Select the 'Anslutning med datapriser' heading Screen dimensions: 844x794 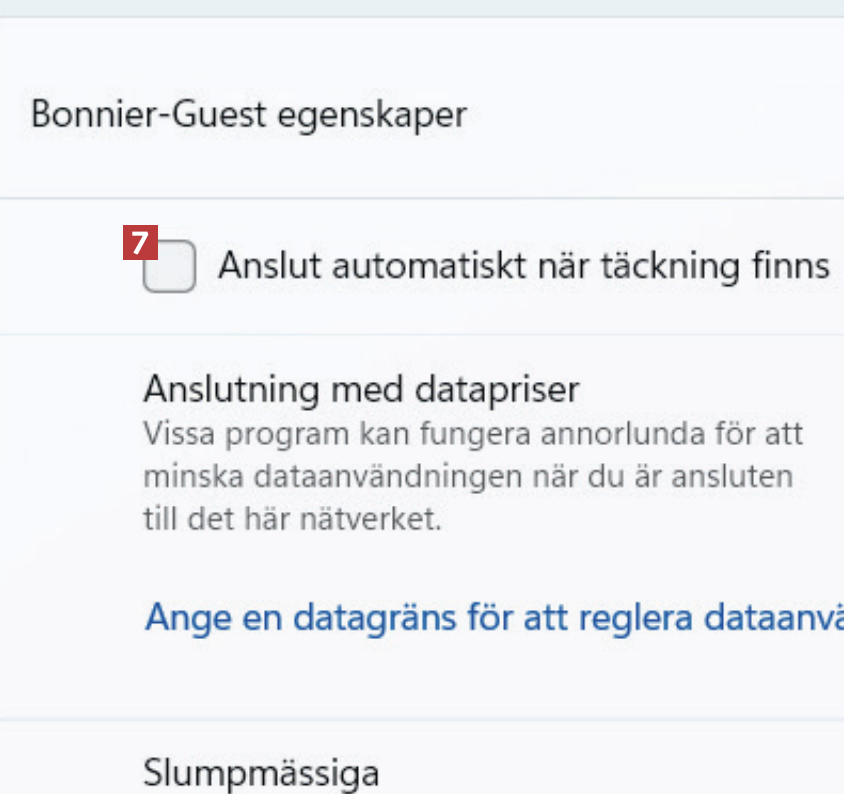click(x=361, y=388)
